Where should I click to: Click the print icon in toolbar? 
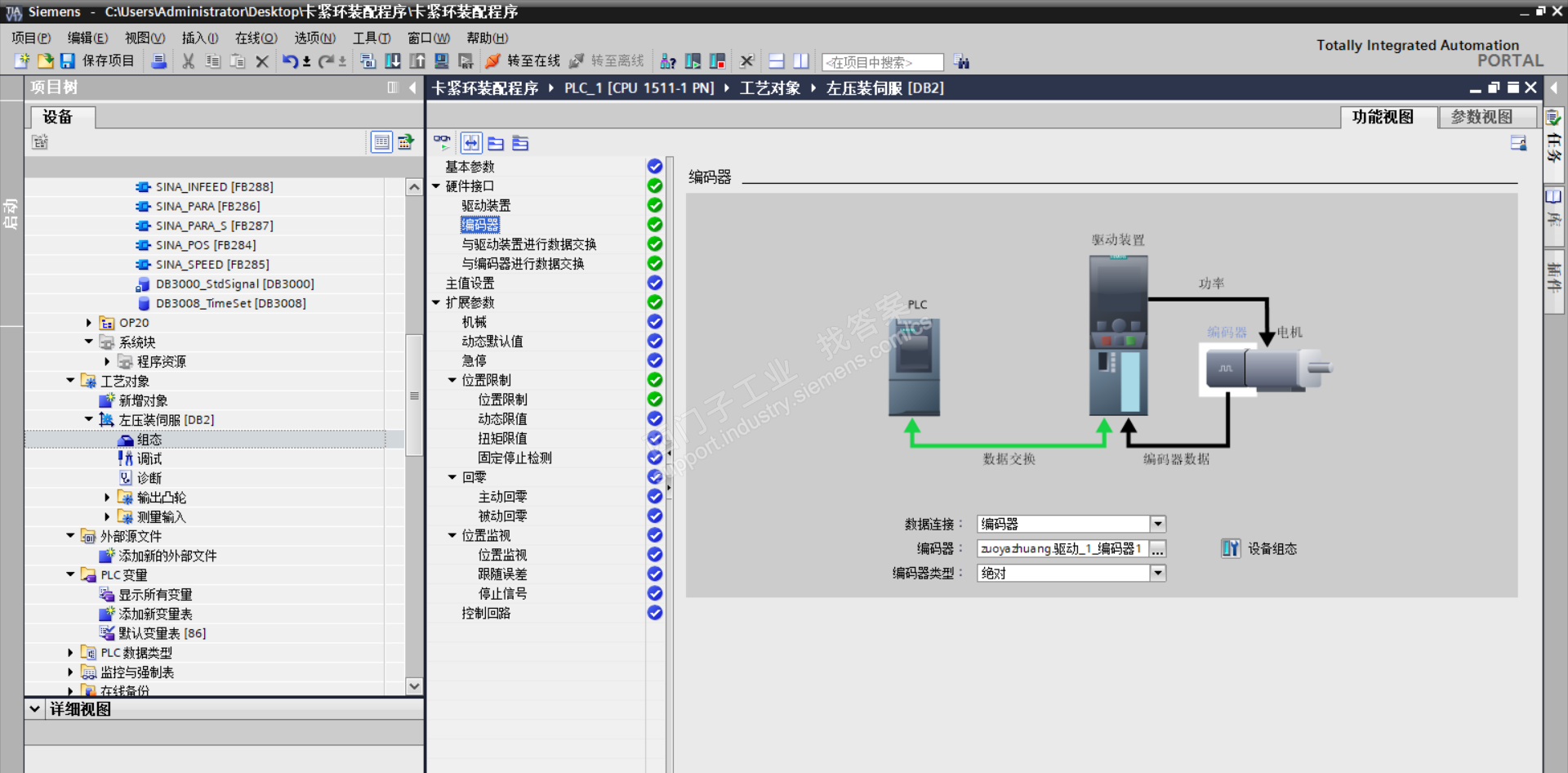[159, 61]
